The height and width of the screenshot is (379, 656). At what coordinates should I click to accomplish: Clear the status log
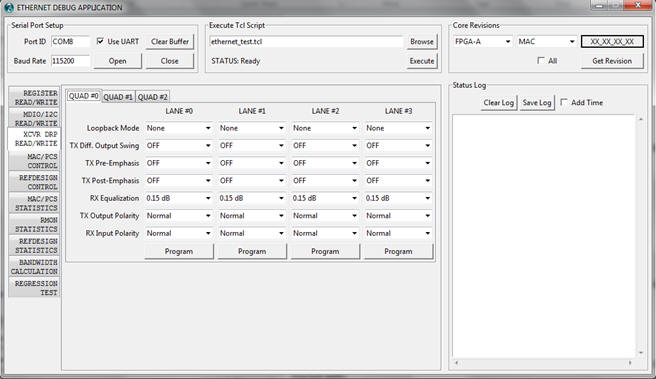[x=499, y=102]
